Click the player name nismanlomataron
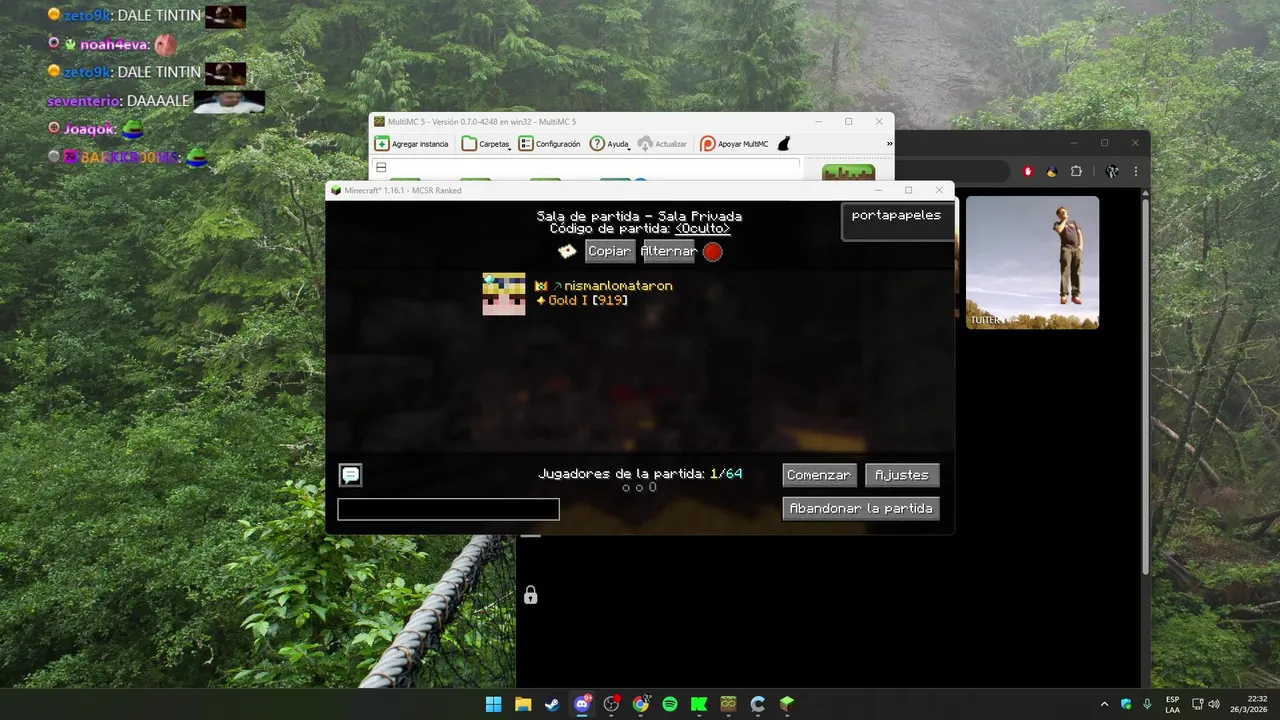 tap(618, 286)
